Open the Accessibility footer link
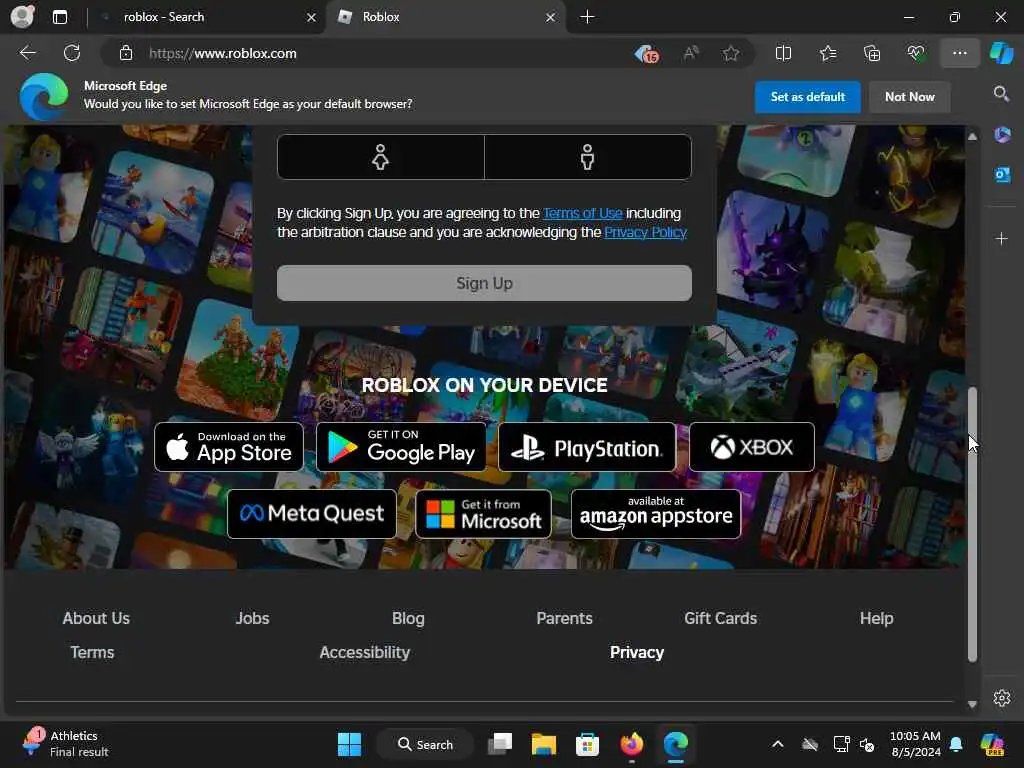1024x768 pixels. [x=364, y=652]
